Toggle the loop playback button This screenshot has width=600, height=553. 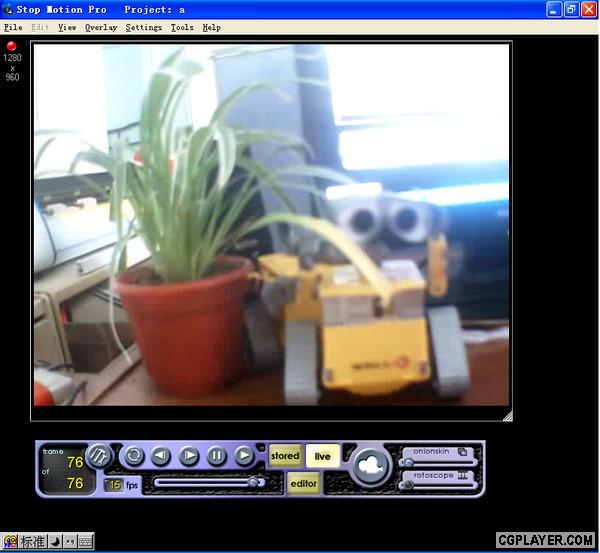[x=134, y=455]
